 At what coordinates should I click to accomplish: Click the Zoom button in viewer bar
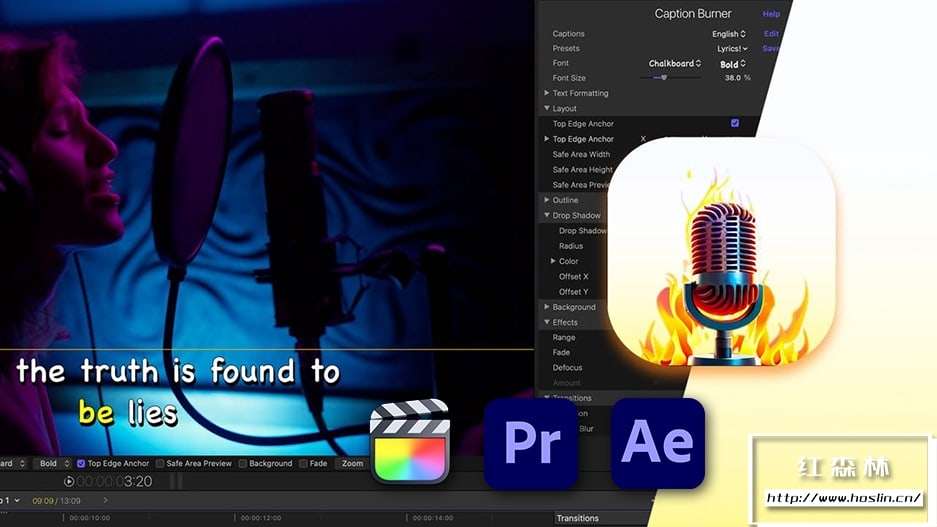pyautogui.click(x=353, y=464)
